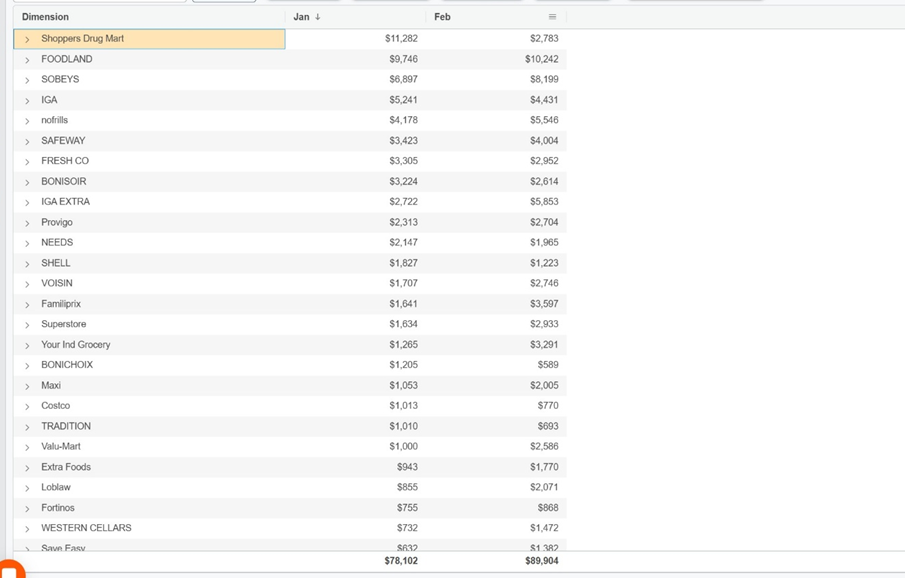Click Jan value $2,313
The height and width of the screenshot is (578, 905).
(403, 222)
